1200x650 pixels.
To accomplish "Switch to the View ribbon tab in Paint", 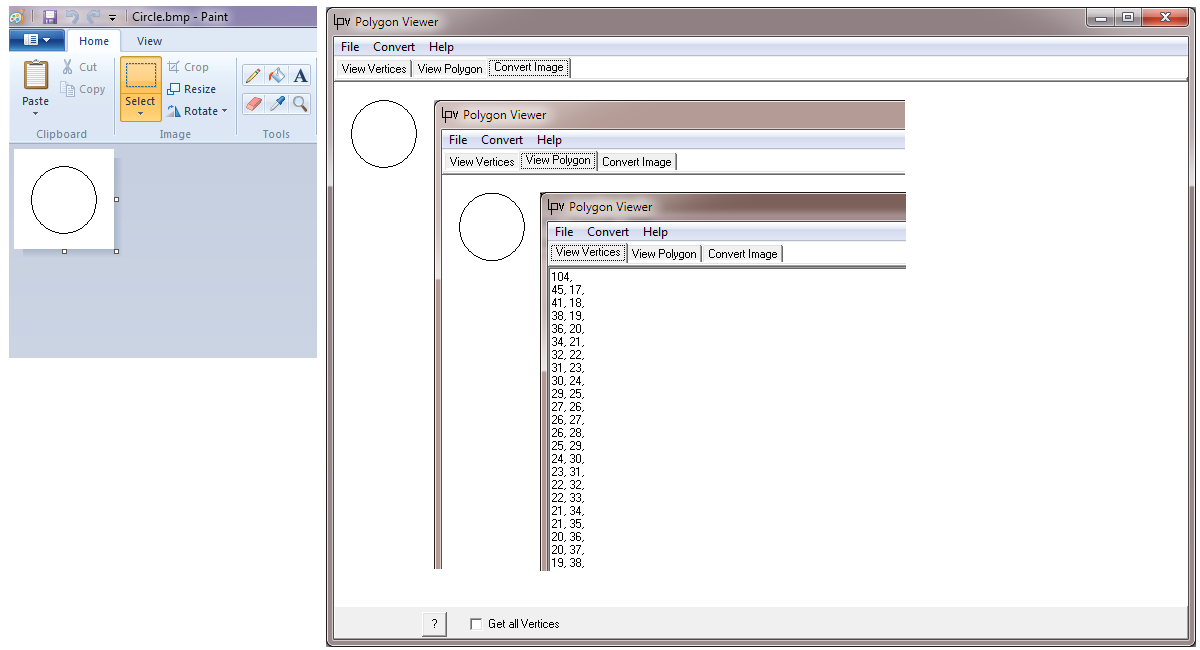I will click(x=149, y=41).
